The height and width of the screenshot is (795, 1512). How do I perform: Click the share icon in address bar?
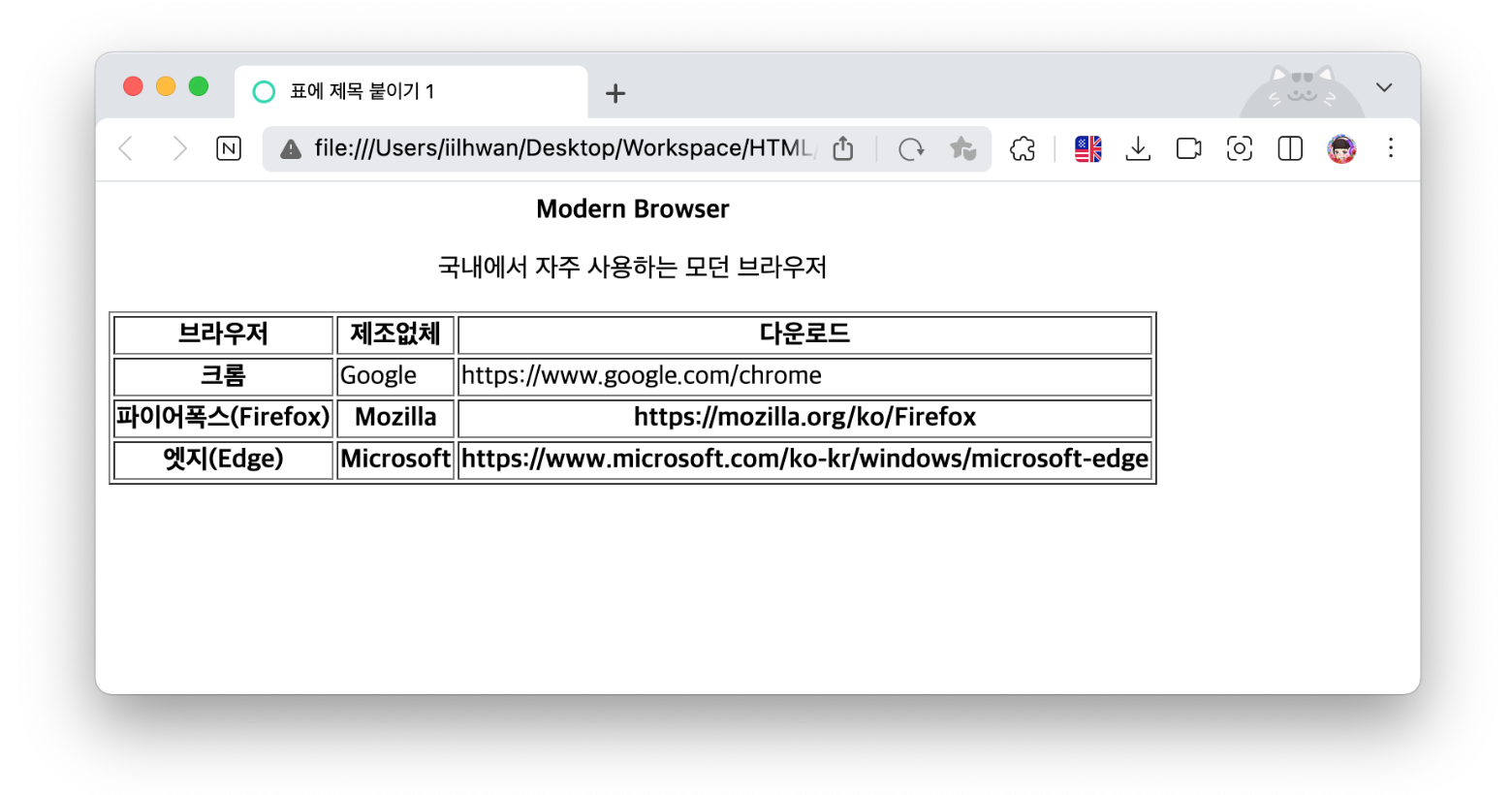pyautogui.click(x=843, y=148)
